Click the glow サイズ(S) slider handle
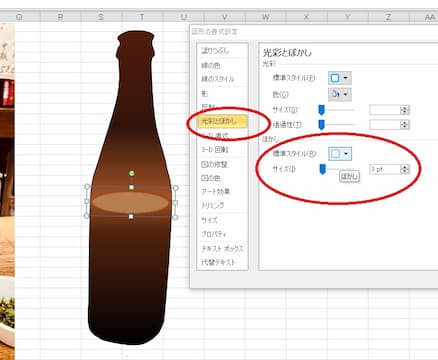This screenshot has height=360, width=438. point(321,109)
